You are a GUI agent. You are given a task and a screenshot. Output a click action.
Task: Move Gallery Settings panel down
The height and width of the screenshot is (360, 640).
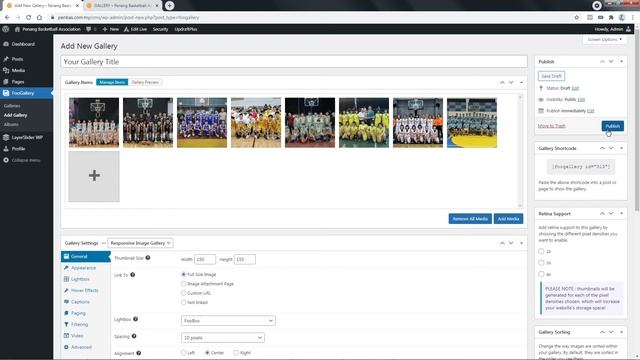[511, 243]
